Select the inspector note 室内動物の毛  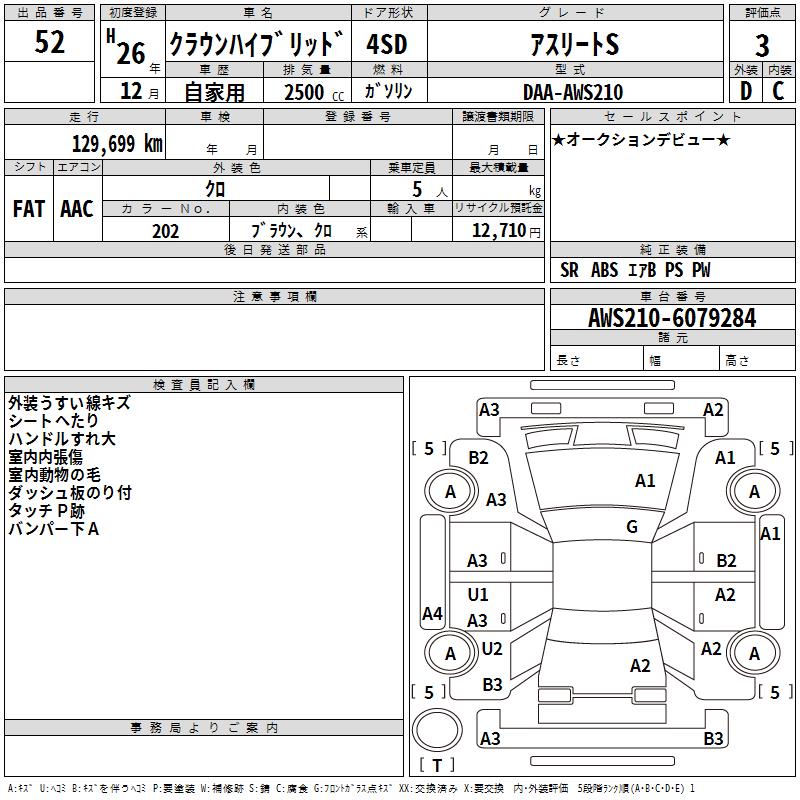[x=54, y=474]
